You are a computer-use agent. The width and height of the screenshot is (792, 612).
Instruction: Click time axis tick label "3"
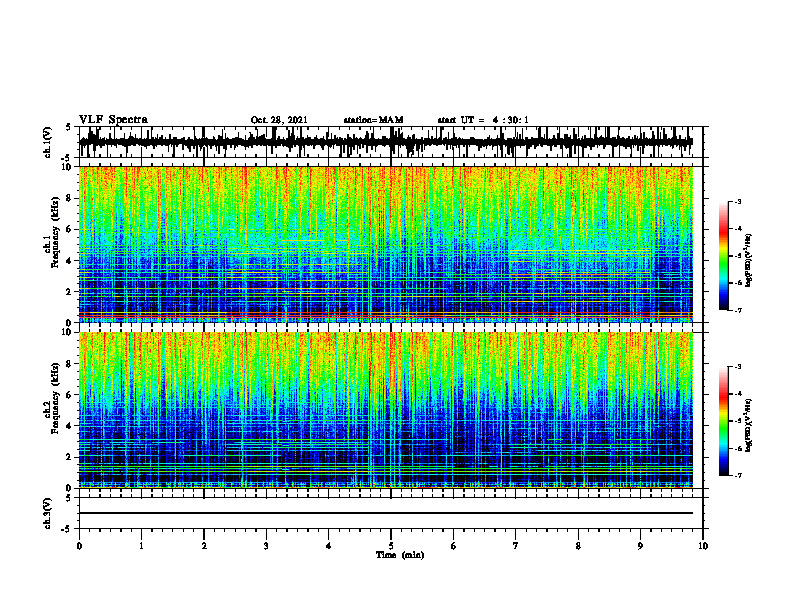(266, 546)
